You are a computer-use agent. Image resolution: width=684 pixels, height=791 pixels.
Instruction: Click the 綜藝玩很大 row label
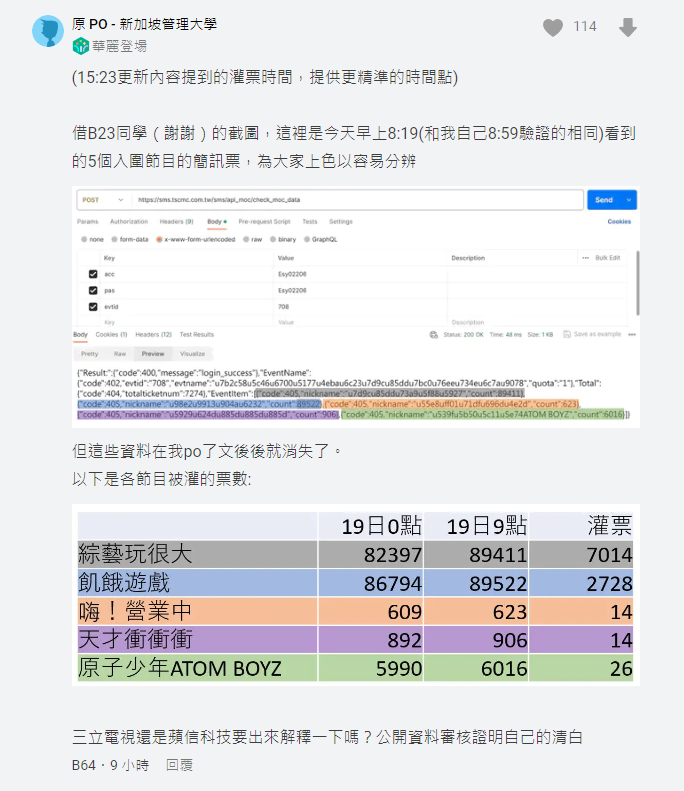click(135, 554)
